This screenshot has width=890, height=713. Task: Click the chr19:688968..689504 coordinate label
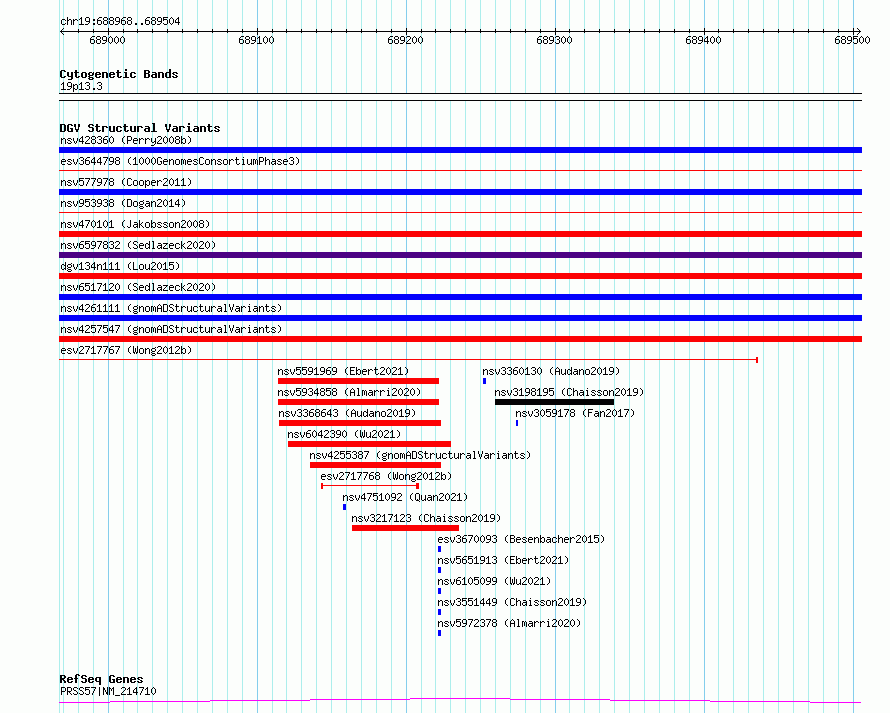click(x=120, y=22)
